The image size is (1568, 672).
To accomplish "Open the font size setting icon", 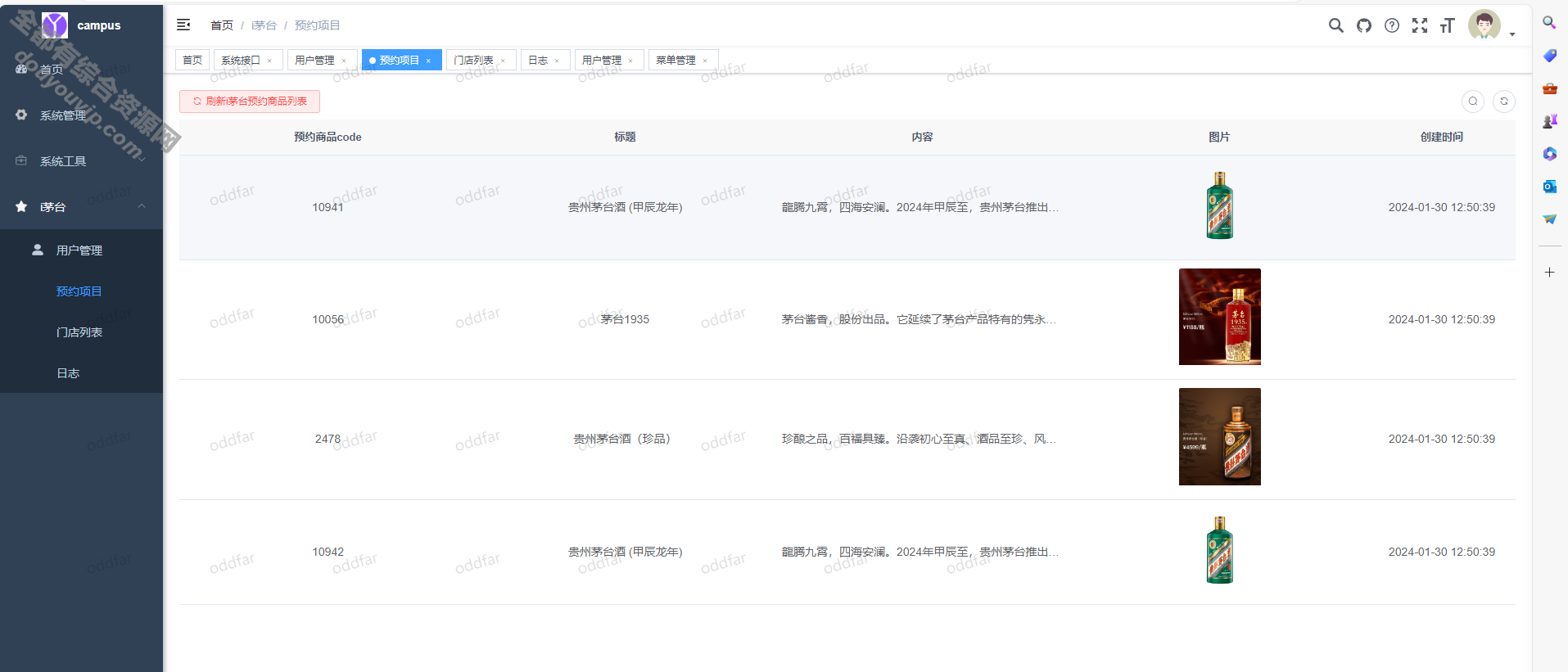I will 1447,25.
